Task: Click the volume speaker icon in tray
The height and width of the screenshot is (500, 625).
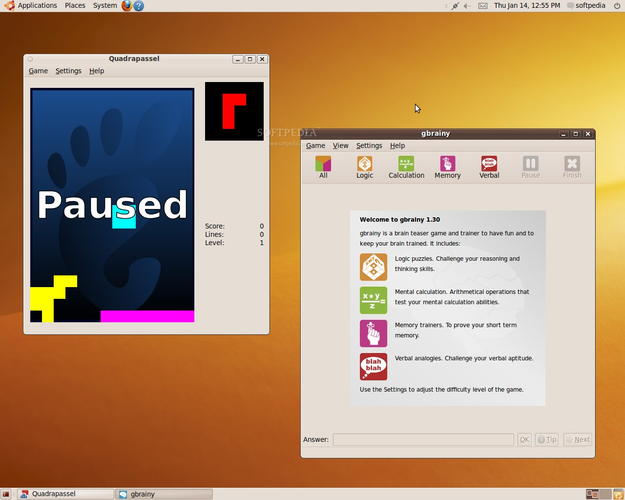Action: [468, 6]
